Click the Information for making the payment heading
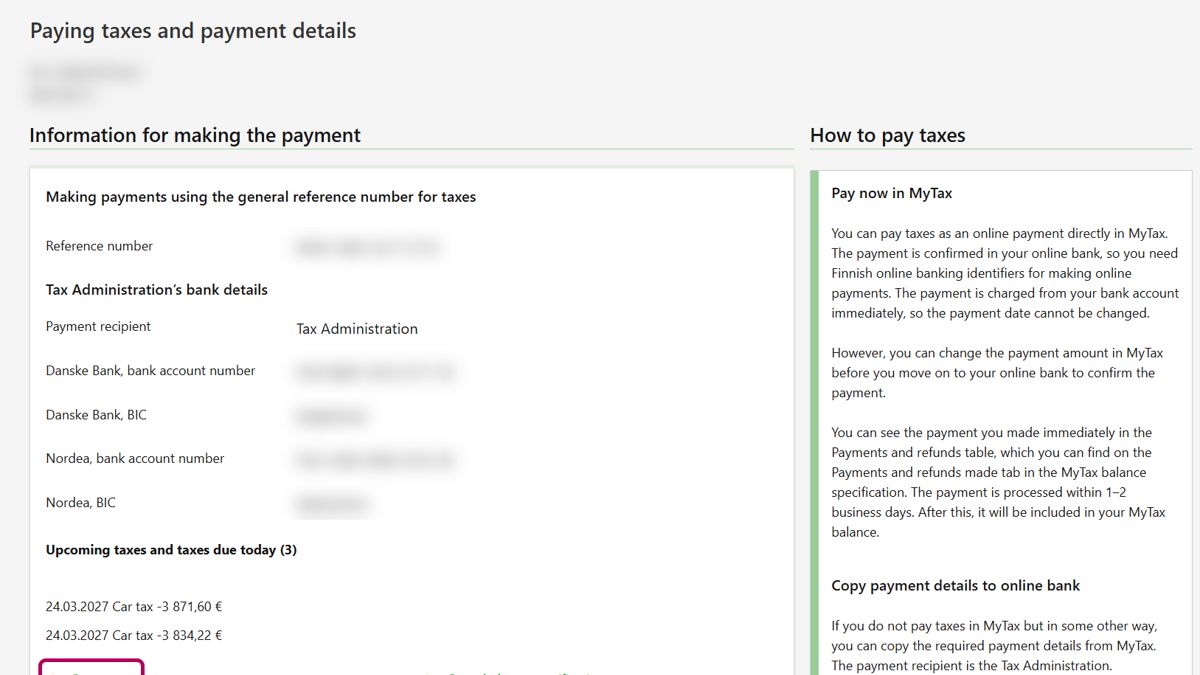1200x675 pixels. pyautogui.click(x=195, y=135)
